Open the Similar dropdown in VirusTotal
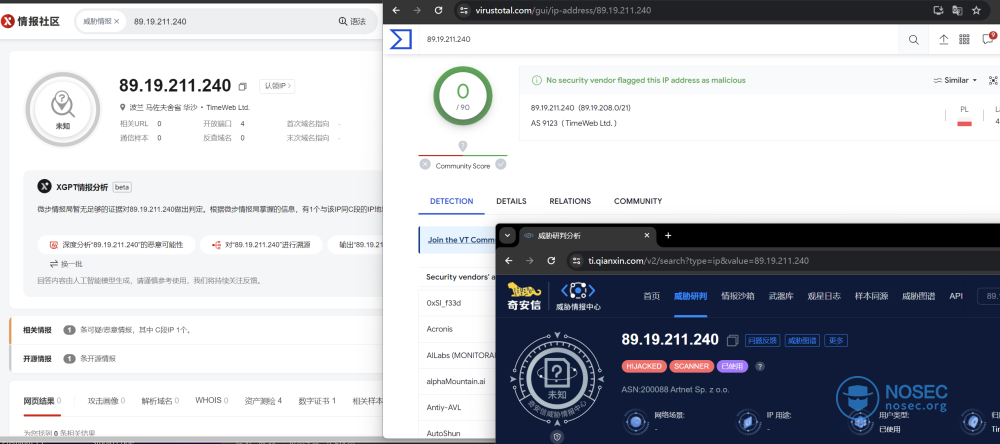The width and height of the screenshot is (1000, 444). [955, 80]
